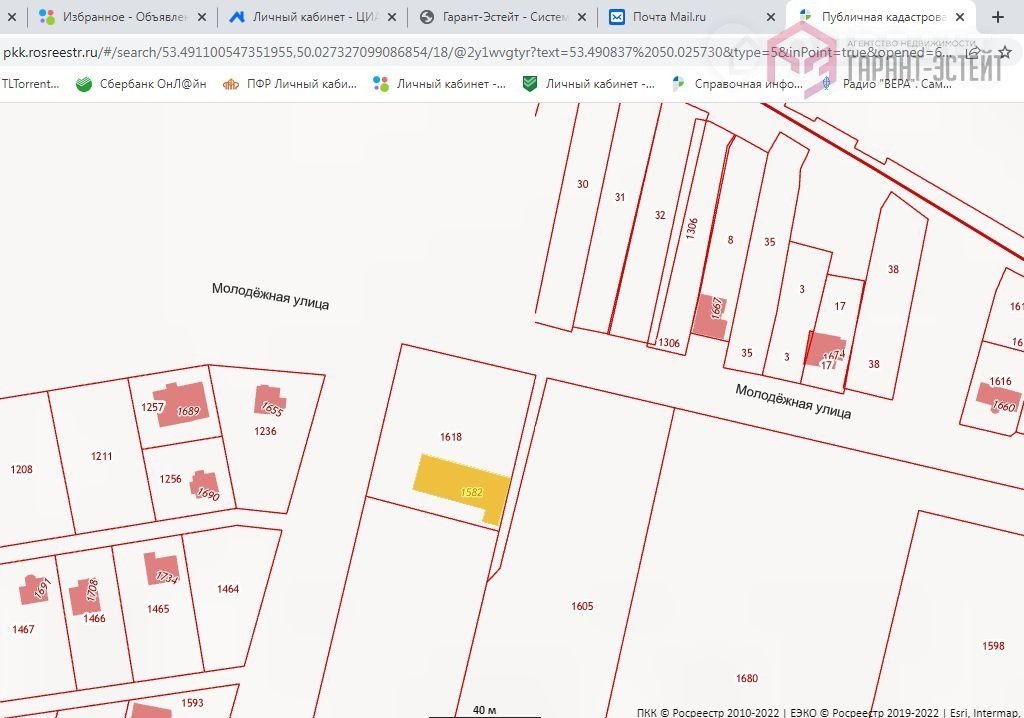Open ПФР Личный кабинет bookmark
1024x718 pixels.
point(290,84)
